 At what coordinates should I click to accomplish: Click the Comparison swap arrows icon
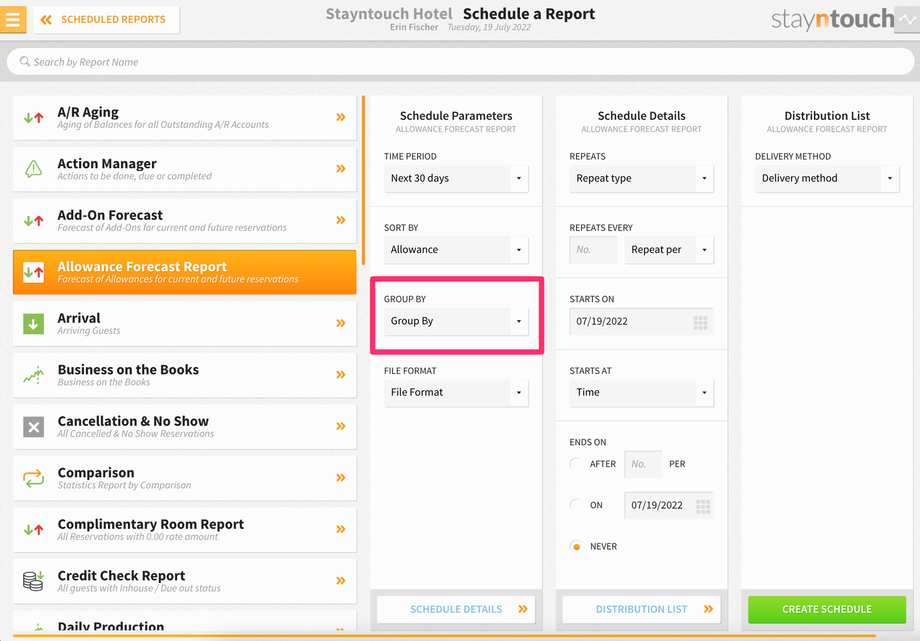(x=33, y=478)
